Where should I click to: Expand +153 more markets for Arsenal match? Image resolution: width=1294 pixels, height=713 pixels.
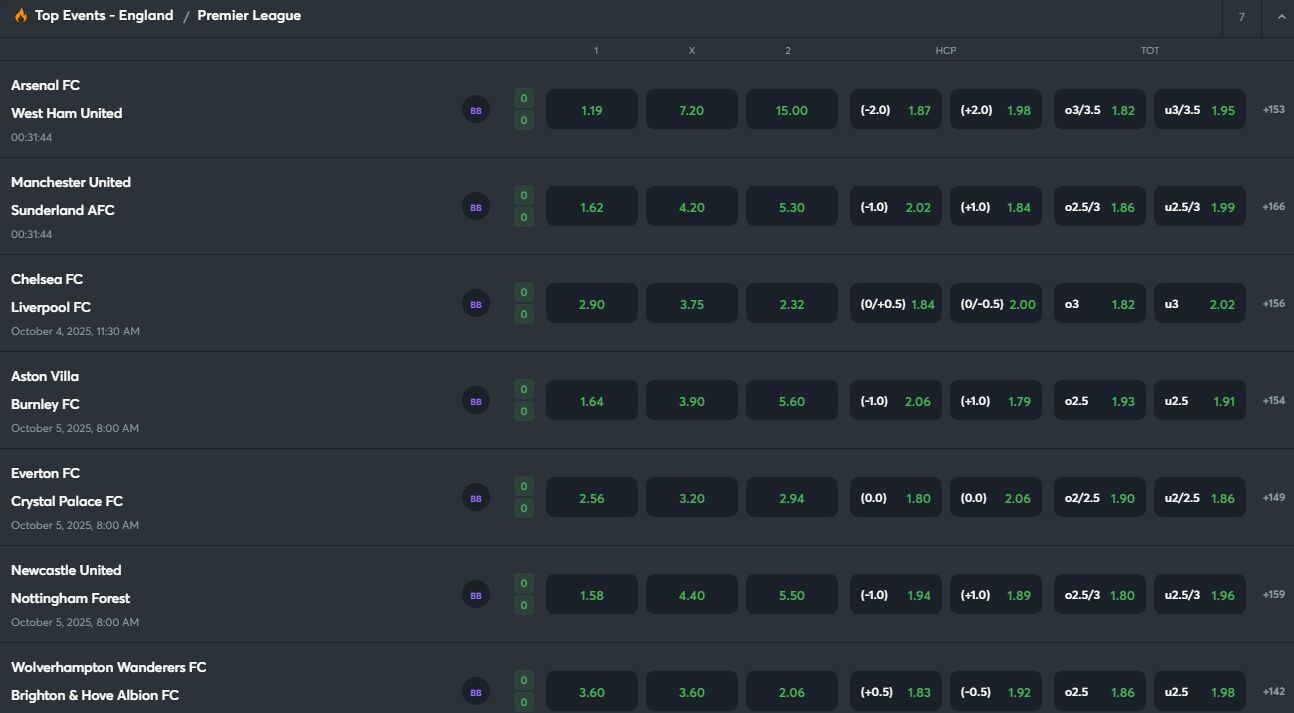tap(1273, 110)
